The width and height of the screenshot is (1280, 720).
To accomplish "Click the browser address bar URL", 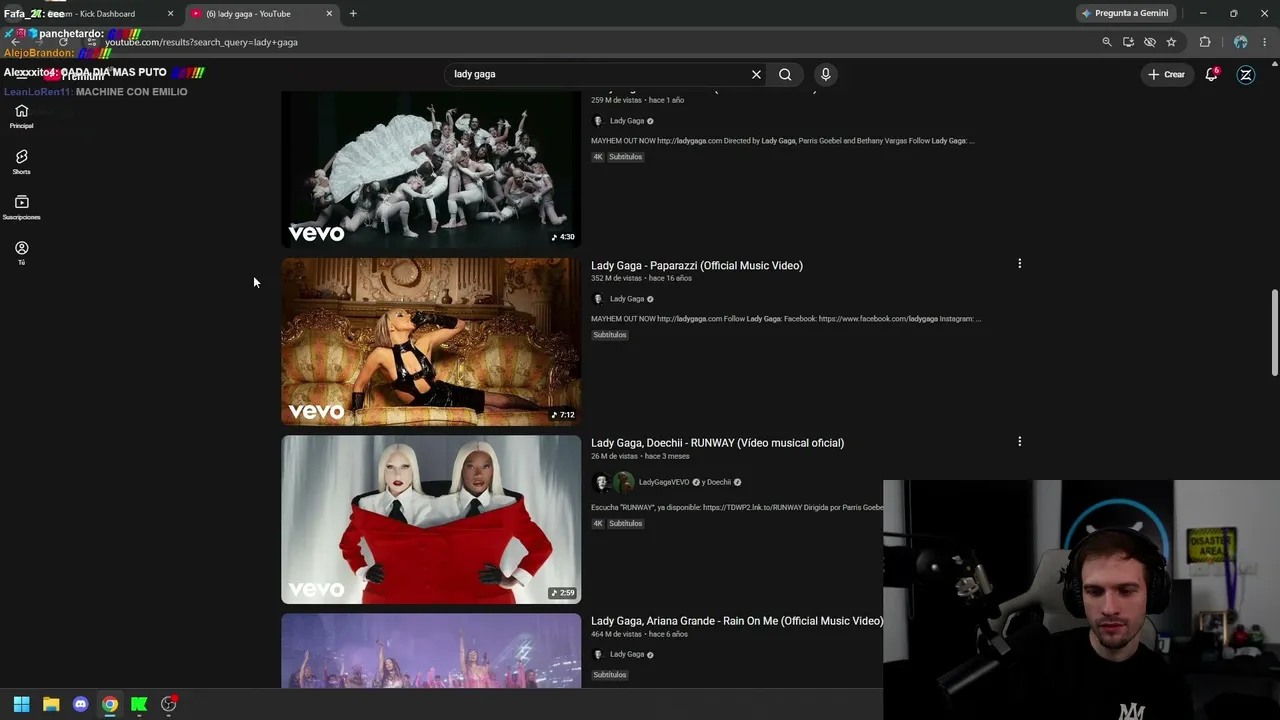I will click(x=201, y=42).
